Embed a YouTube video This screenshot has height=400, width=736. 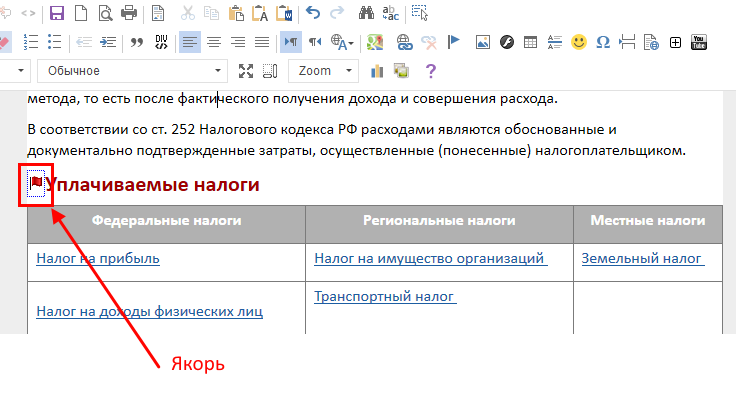click(x=699, y=42)
